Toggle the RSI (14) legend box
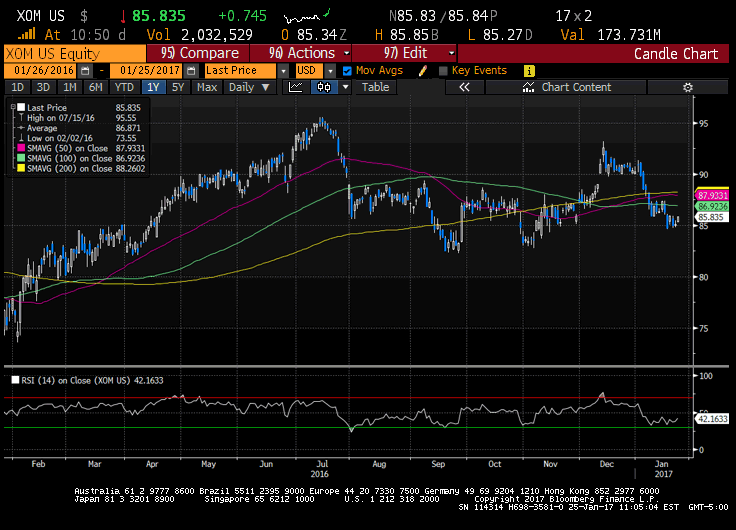 point(15,380)
